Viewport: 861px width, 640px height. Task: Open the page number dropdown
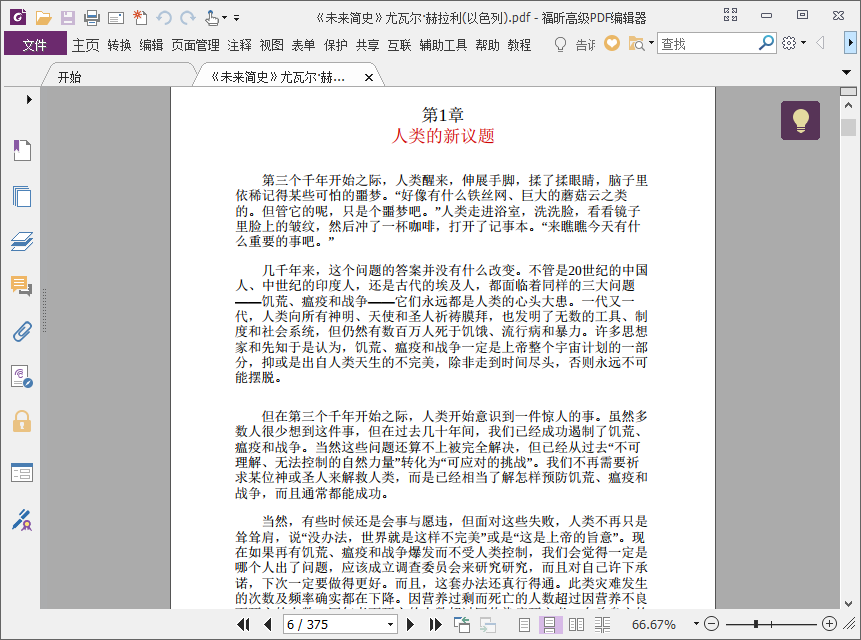(x=390, y=624)
